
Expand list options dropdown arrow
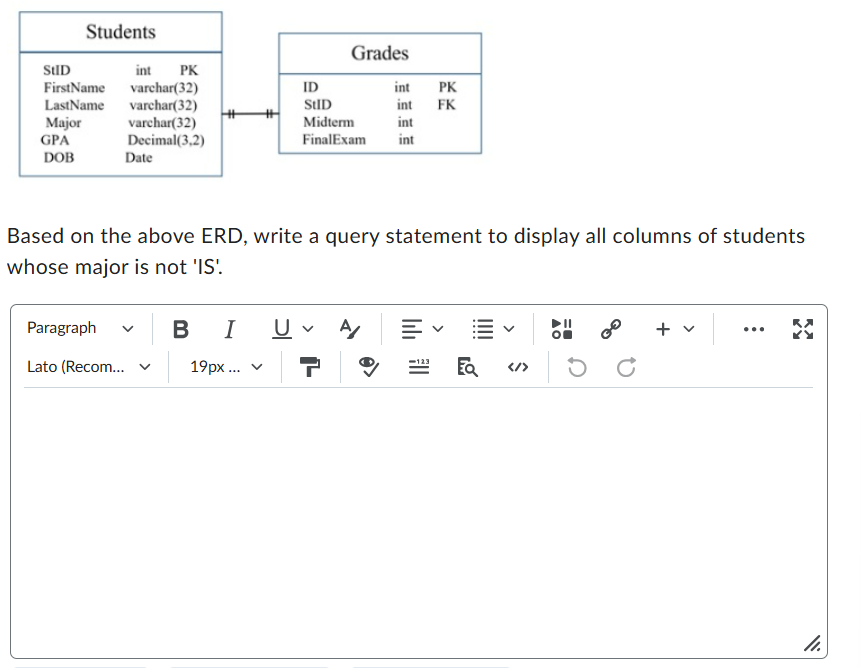click(x=509, y=329)
